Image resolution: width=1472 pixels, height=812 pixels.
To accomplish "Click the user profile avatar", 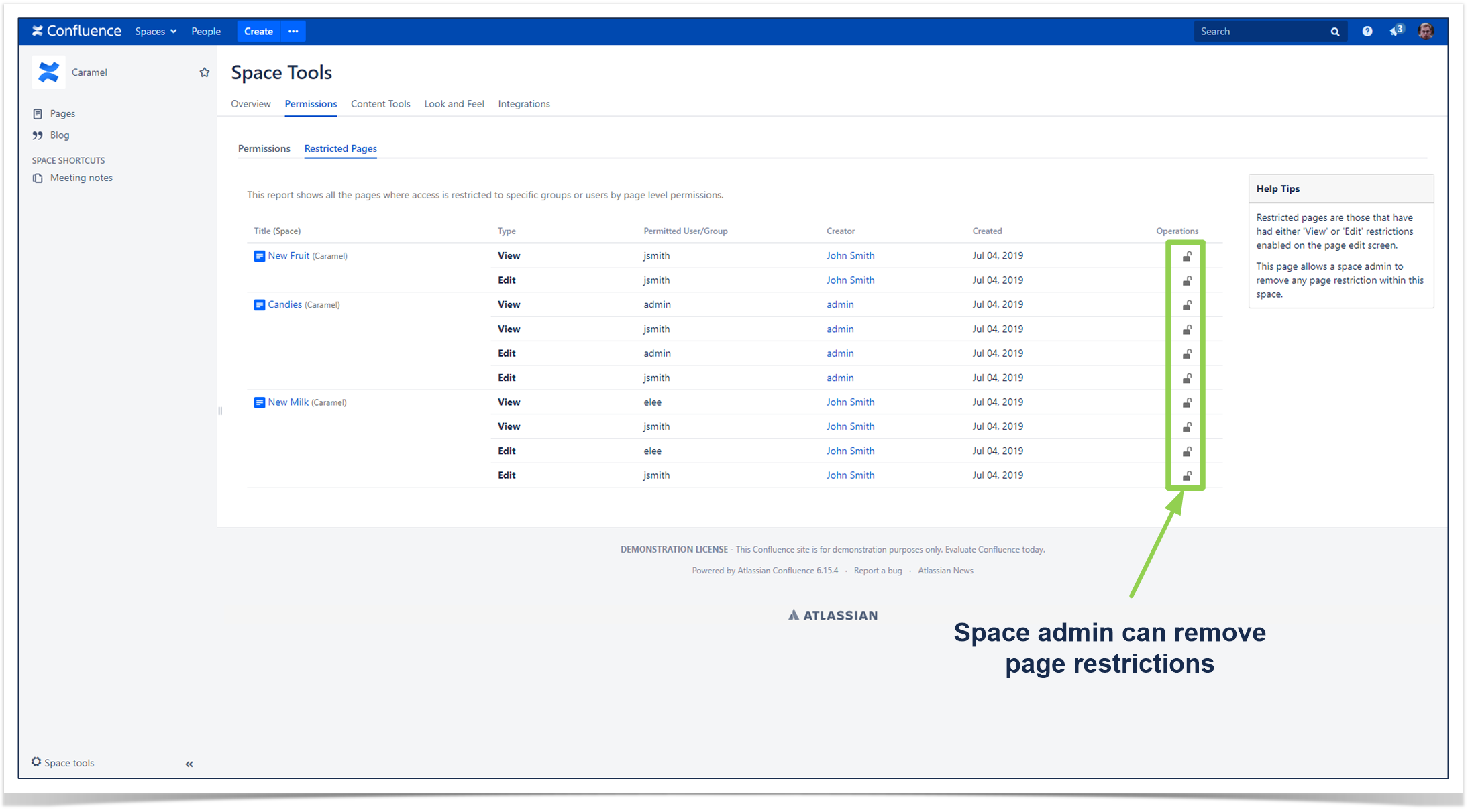I will coord(1426,31).
